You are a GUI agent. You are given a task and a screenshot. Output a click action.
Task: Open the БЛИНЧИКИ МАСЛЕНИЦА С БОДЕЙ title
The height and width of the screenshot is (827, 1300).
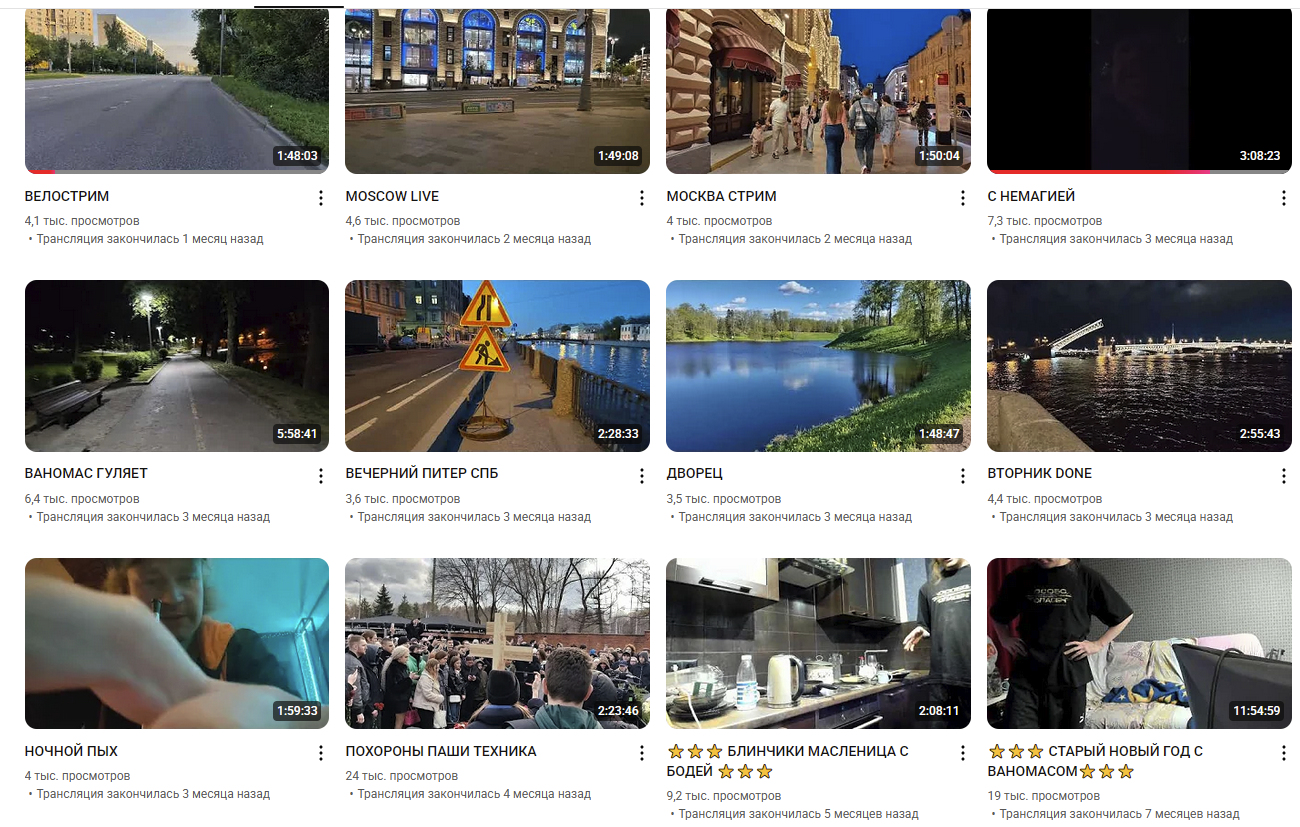click(788, 761)
